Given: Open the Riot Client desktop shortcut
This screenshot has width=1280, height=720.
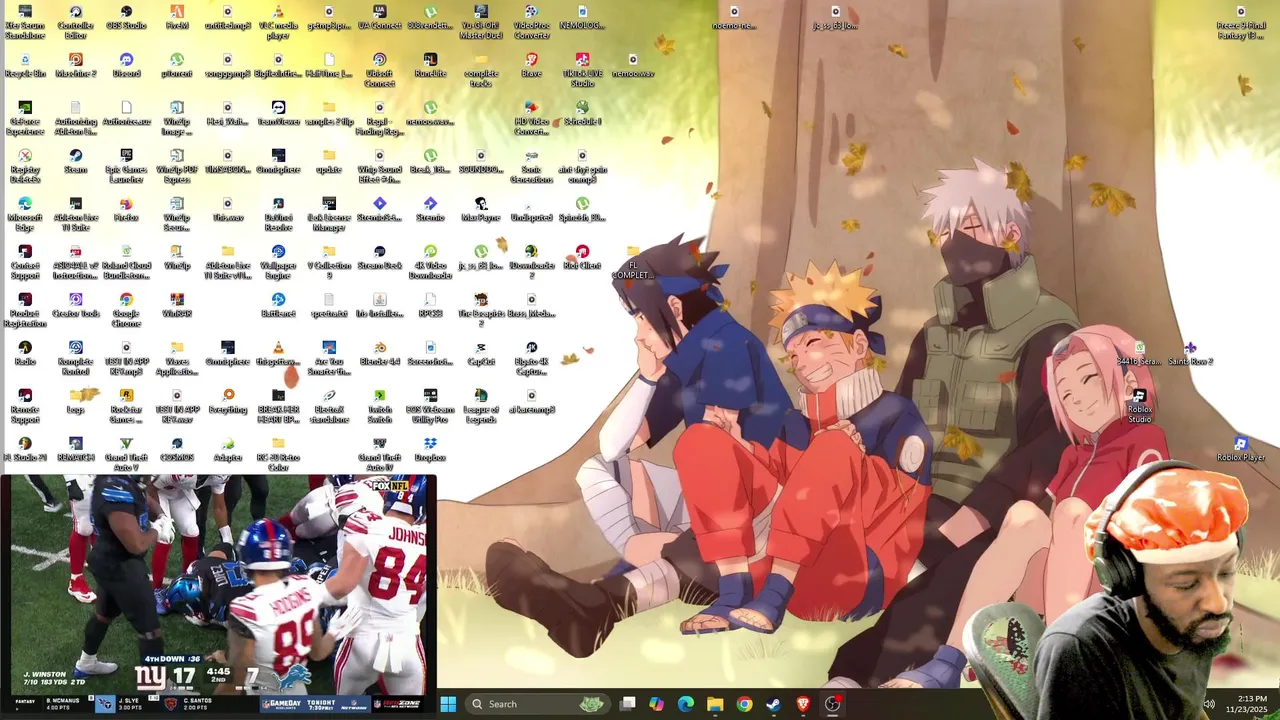Looking at the screenshot, I should 582,258.
